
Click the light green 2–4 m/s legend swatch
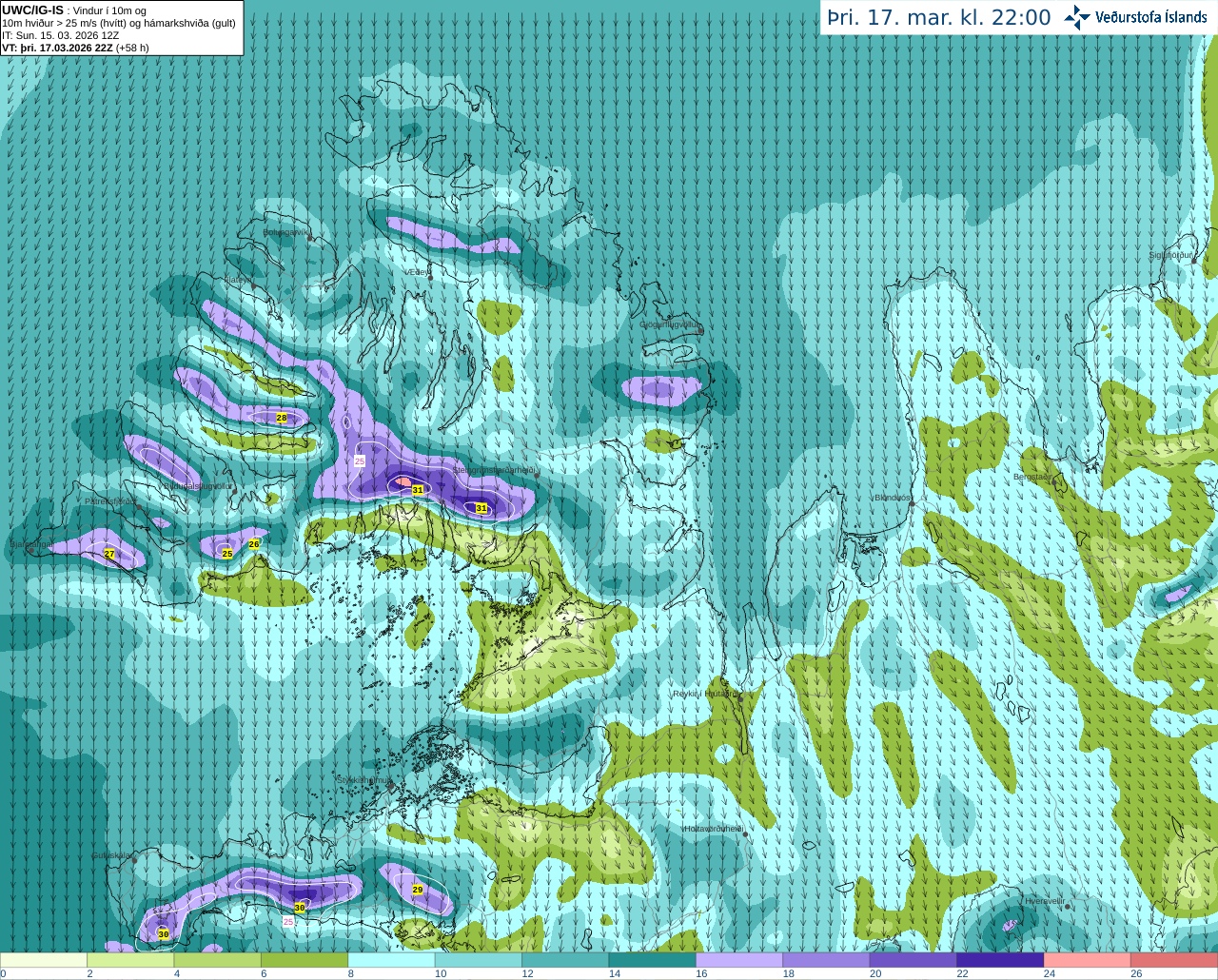(x=130, y=960)
